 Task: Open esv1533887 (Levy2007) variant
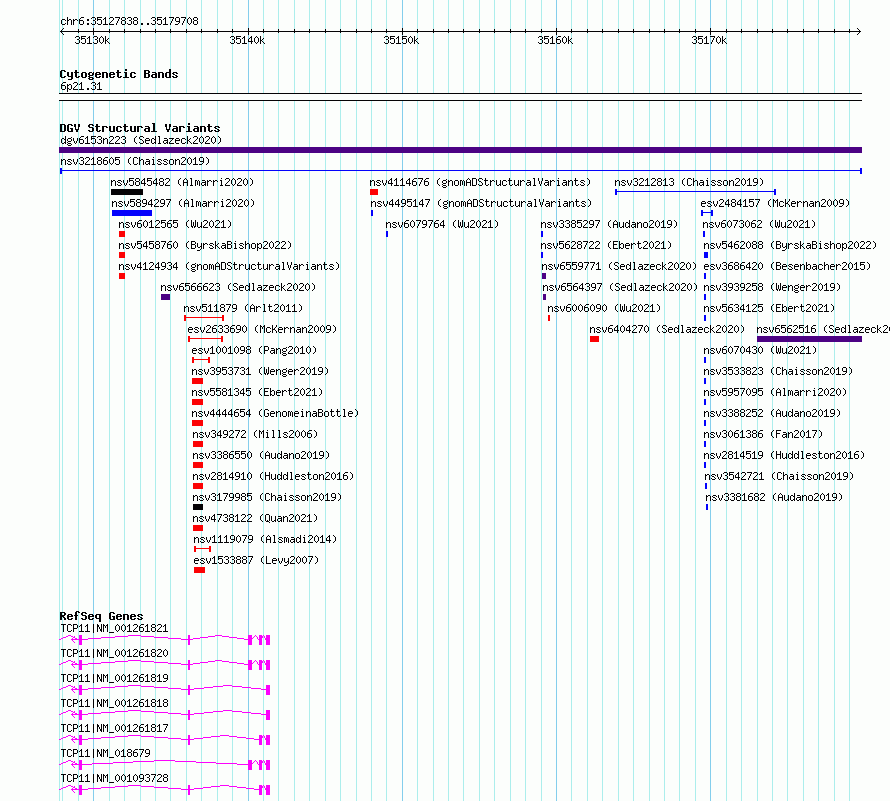point(256,560)
